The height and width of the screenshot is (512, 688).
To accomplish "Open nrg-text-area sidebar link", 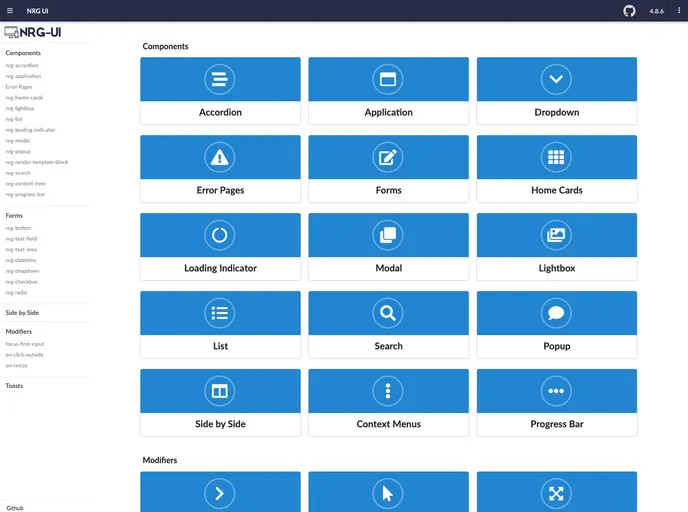I will tap(21, 250).
